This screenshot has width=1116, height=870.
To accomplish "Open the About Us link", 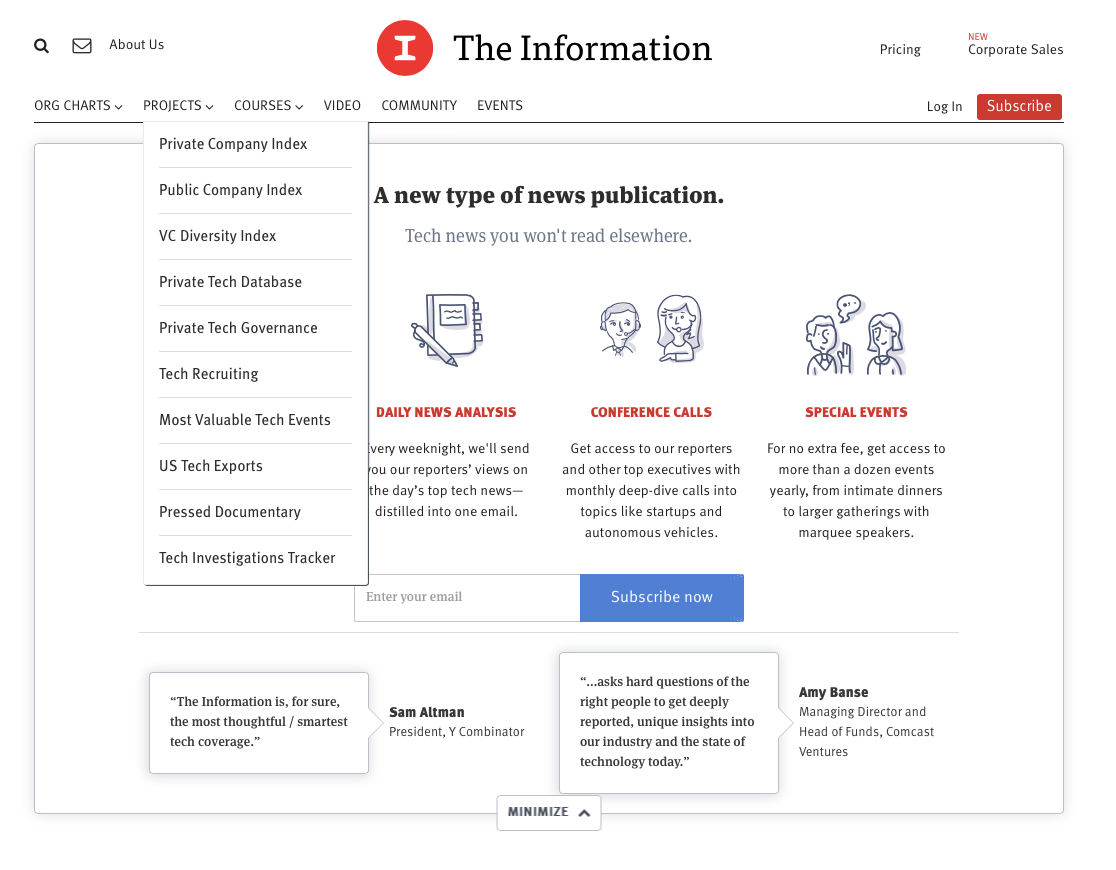I will 137,45.
